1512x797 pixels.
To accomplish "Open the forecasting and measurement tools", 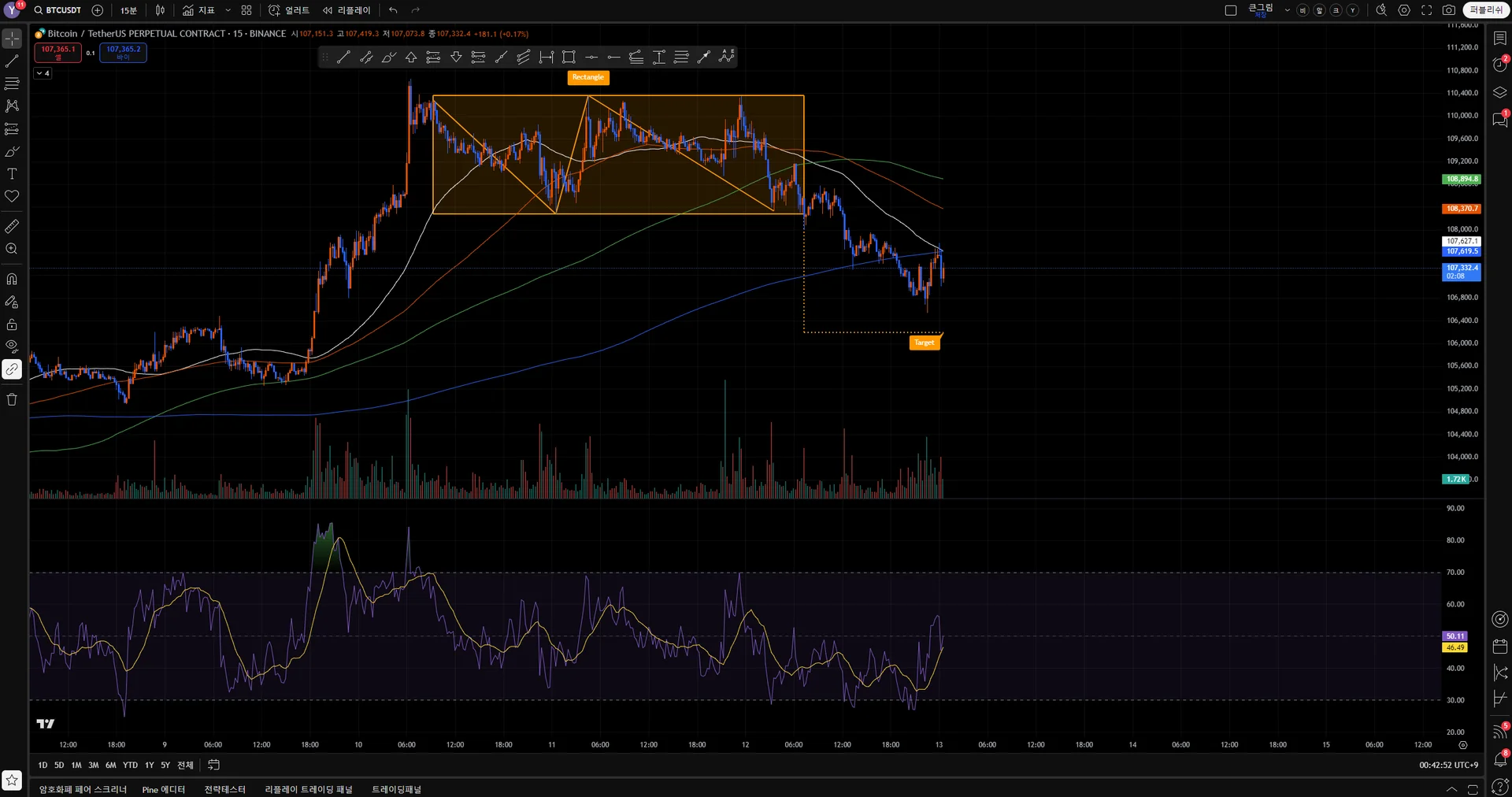I will (x=12, y=128).
